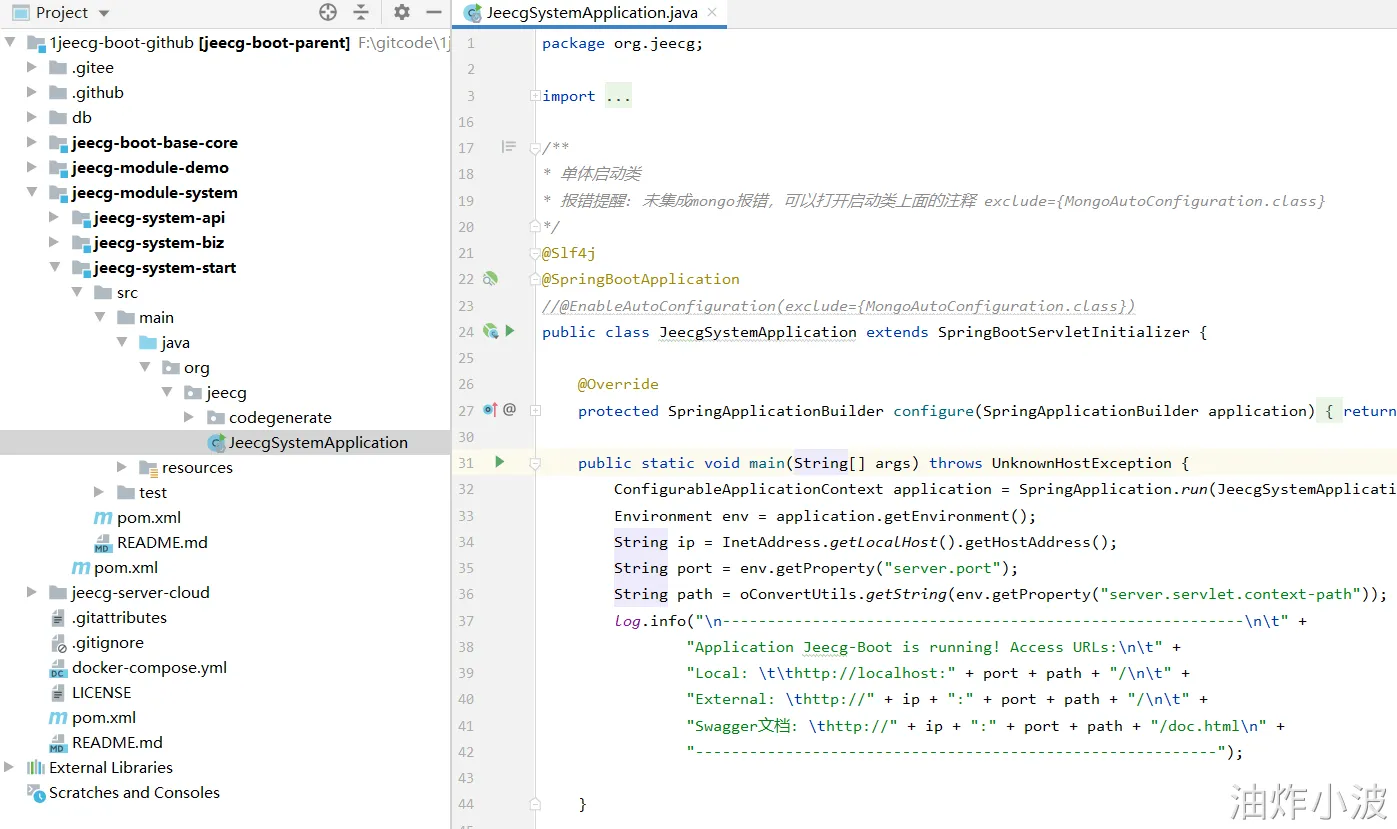Click override gutter icon on line 27
The height and width of the screenshot is (829, 1397).
click(x=490, y=410)
